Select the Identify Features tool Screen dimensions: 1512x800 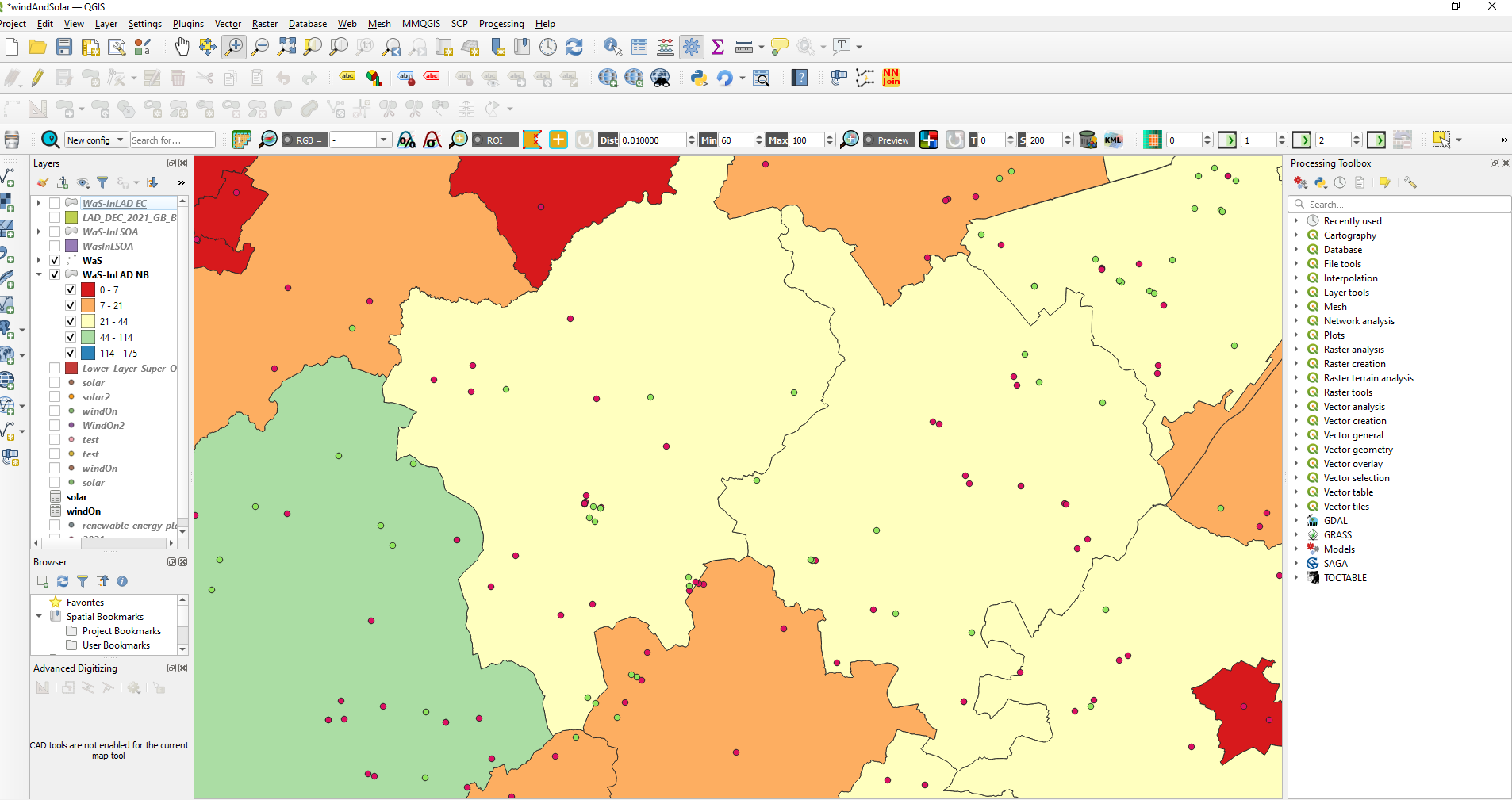(x=612, y=47)
